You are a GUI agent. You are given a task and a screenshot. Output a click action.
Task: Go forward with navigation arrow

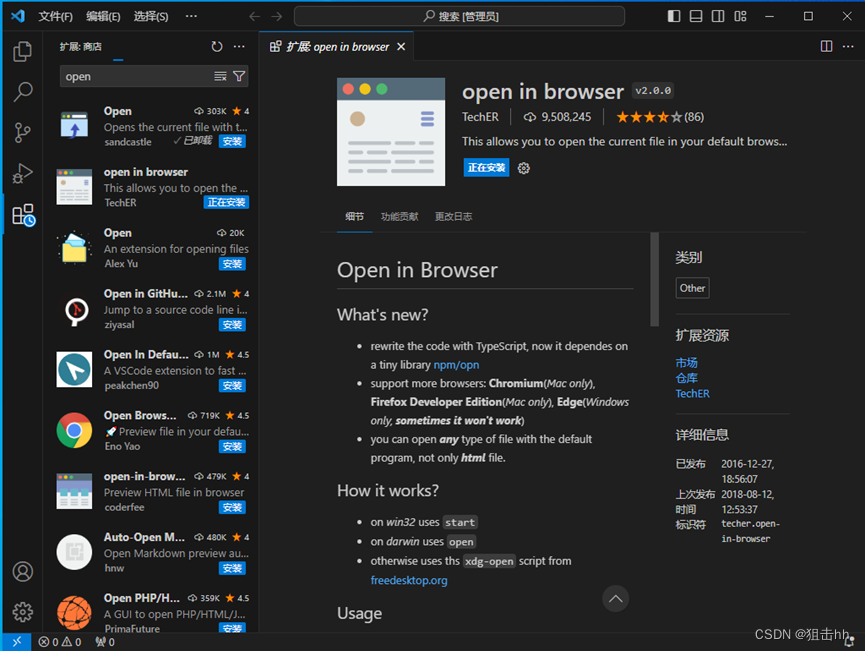277,17
